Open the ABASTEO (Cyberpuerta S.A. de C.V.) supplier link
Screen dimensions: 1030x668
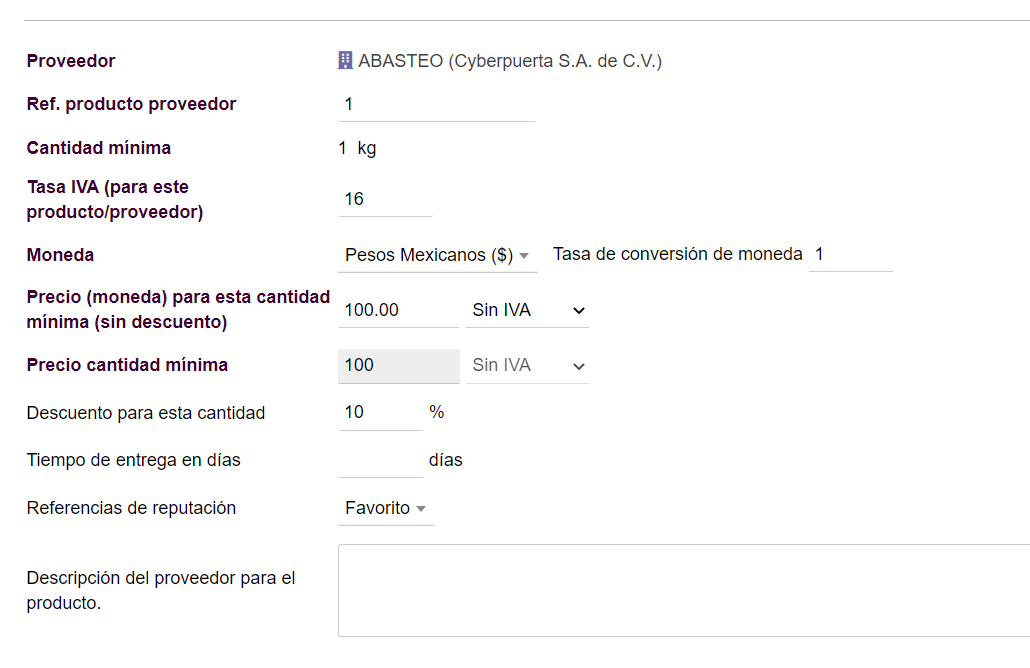tap(510, 61)
